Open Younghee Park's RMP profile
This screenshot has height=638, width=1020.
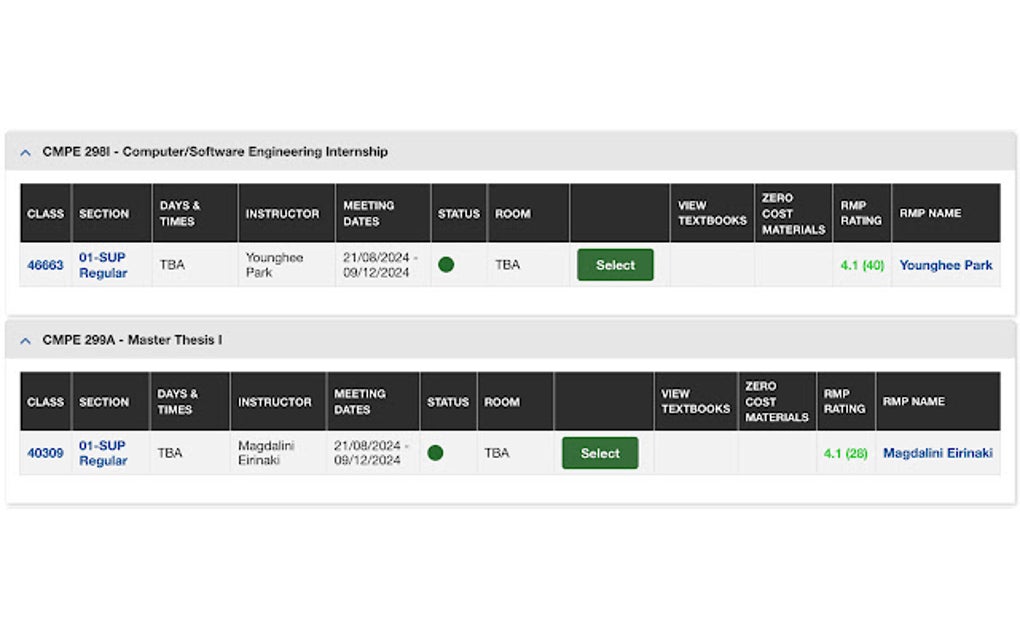pos(946,265)
